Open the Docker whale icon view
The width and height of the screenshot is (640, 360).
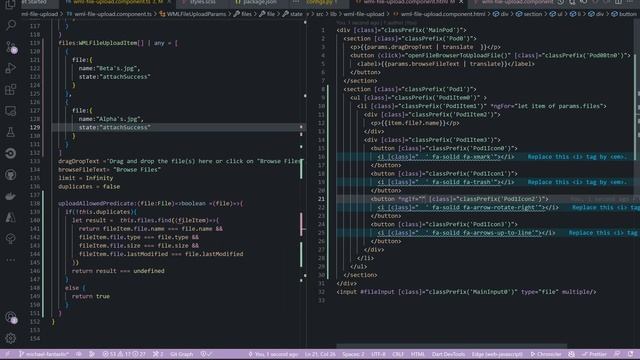(11, 196)
